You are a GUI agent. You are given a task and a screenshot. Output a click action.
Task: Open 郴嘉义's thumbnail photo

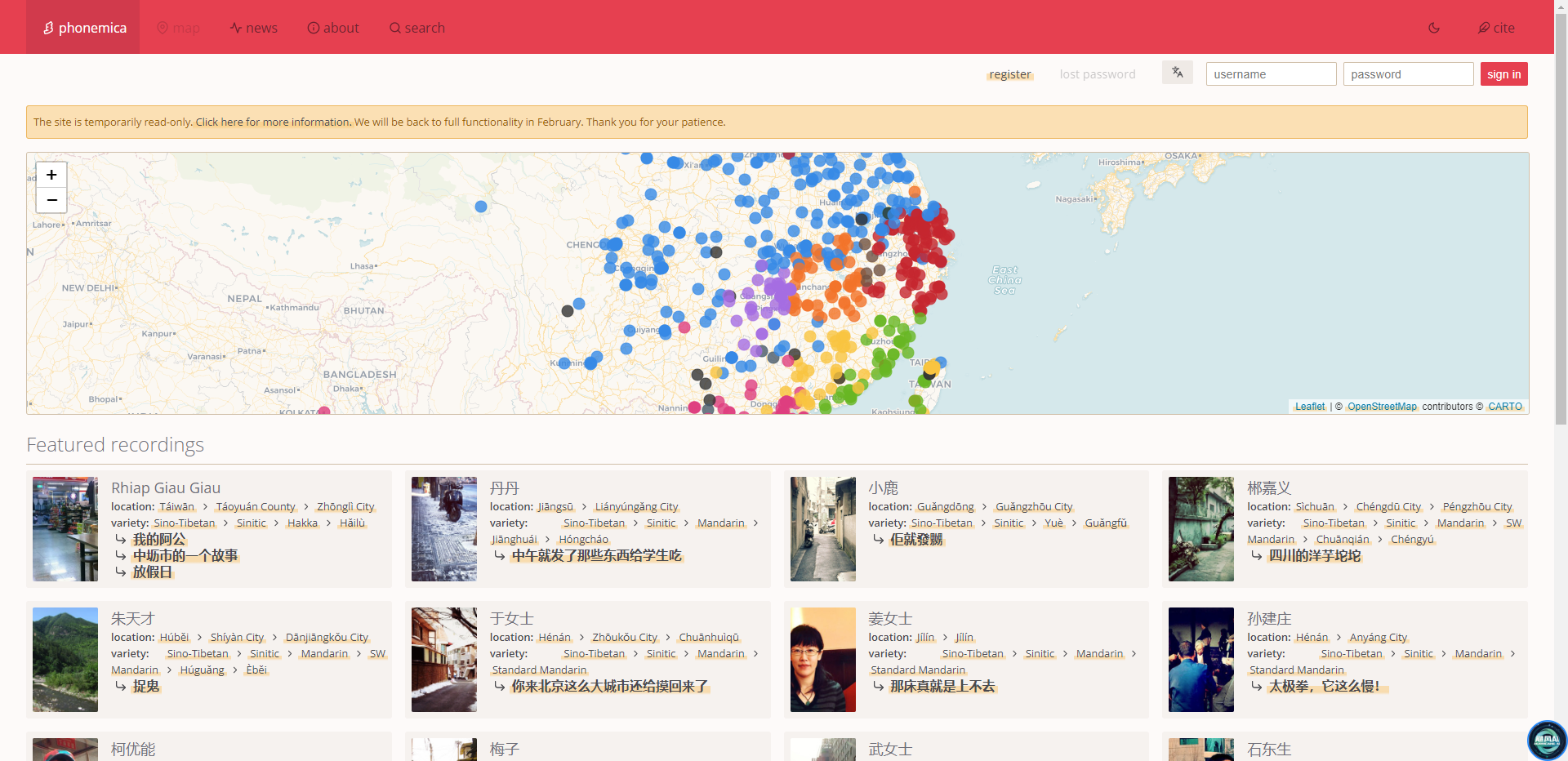point(1201,529)
